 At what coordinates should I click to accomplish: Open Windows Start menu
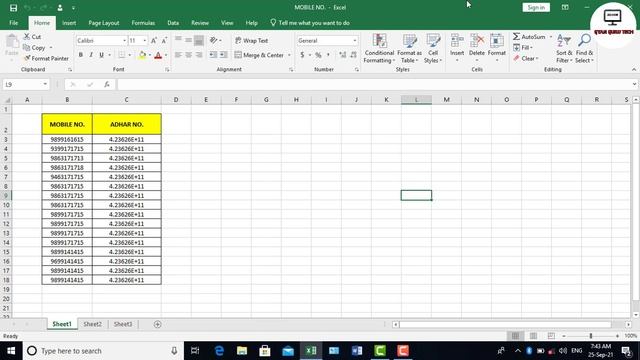tap(11, 351)
